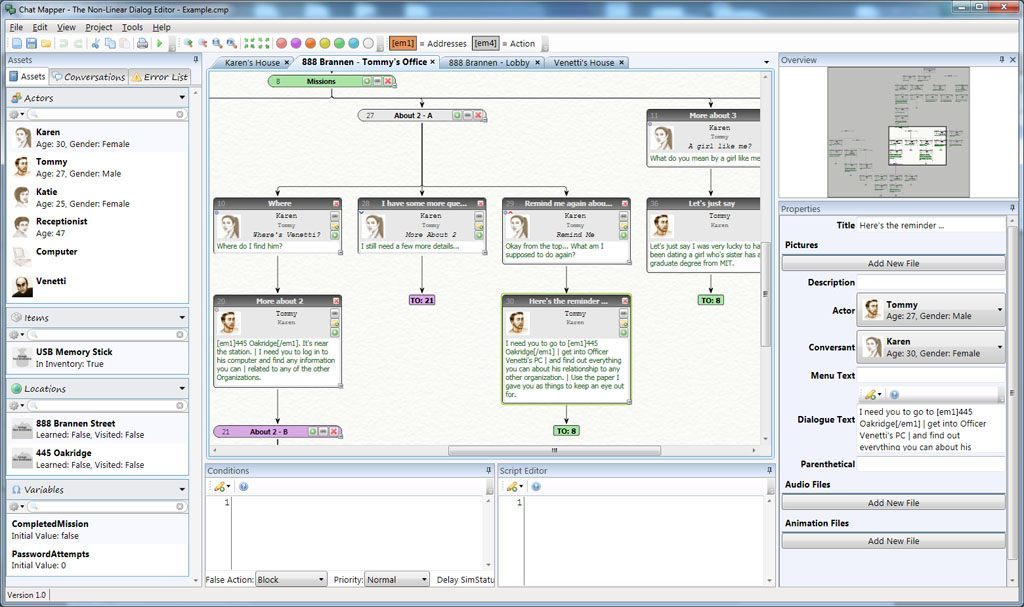Click the help icon in Conditions panel

(244, 487)
